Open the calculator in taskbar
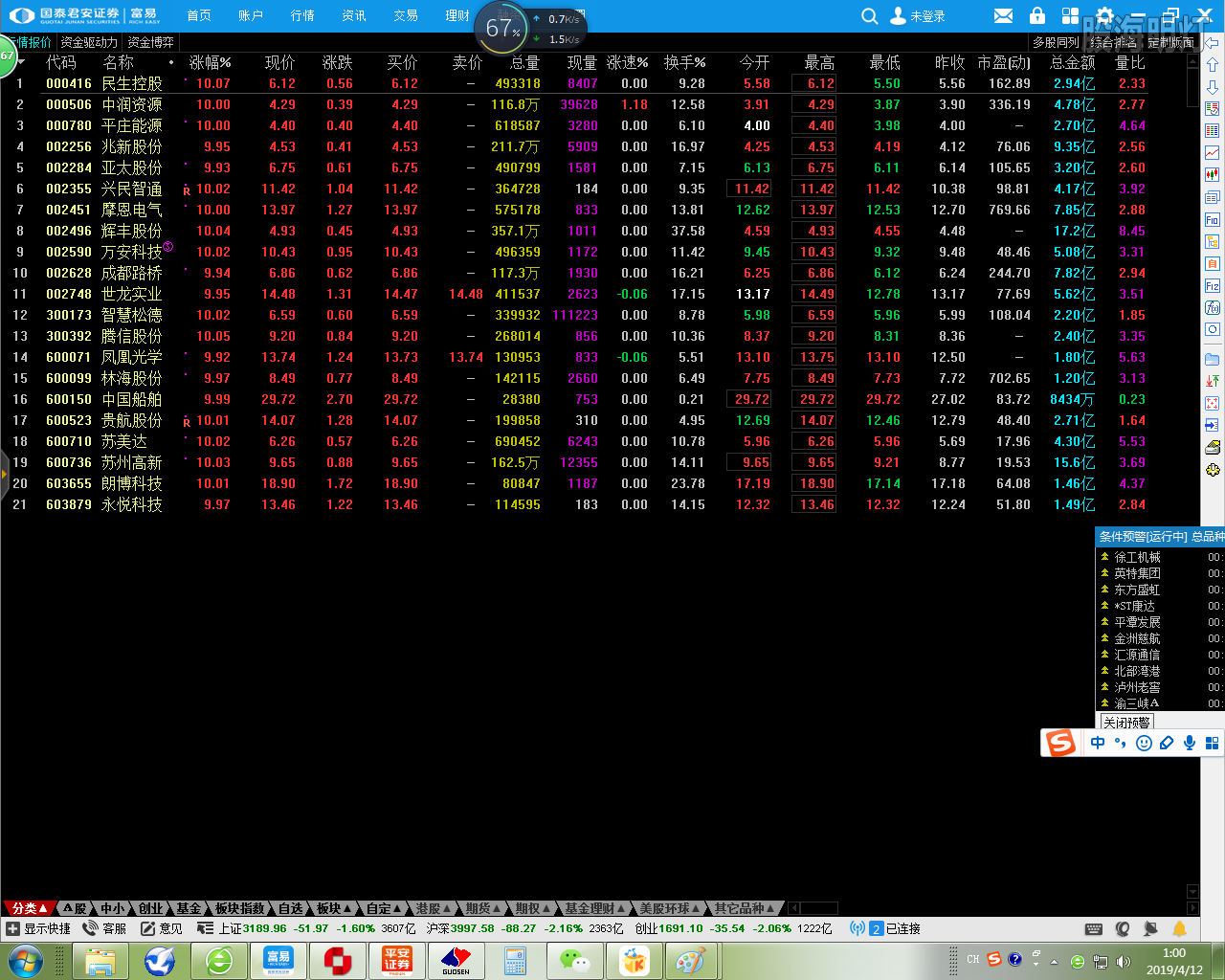 [515, 960]
